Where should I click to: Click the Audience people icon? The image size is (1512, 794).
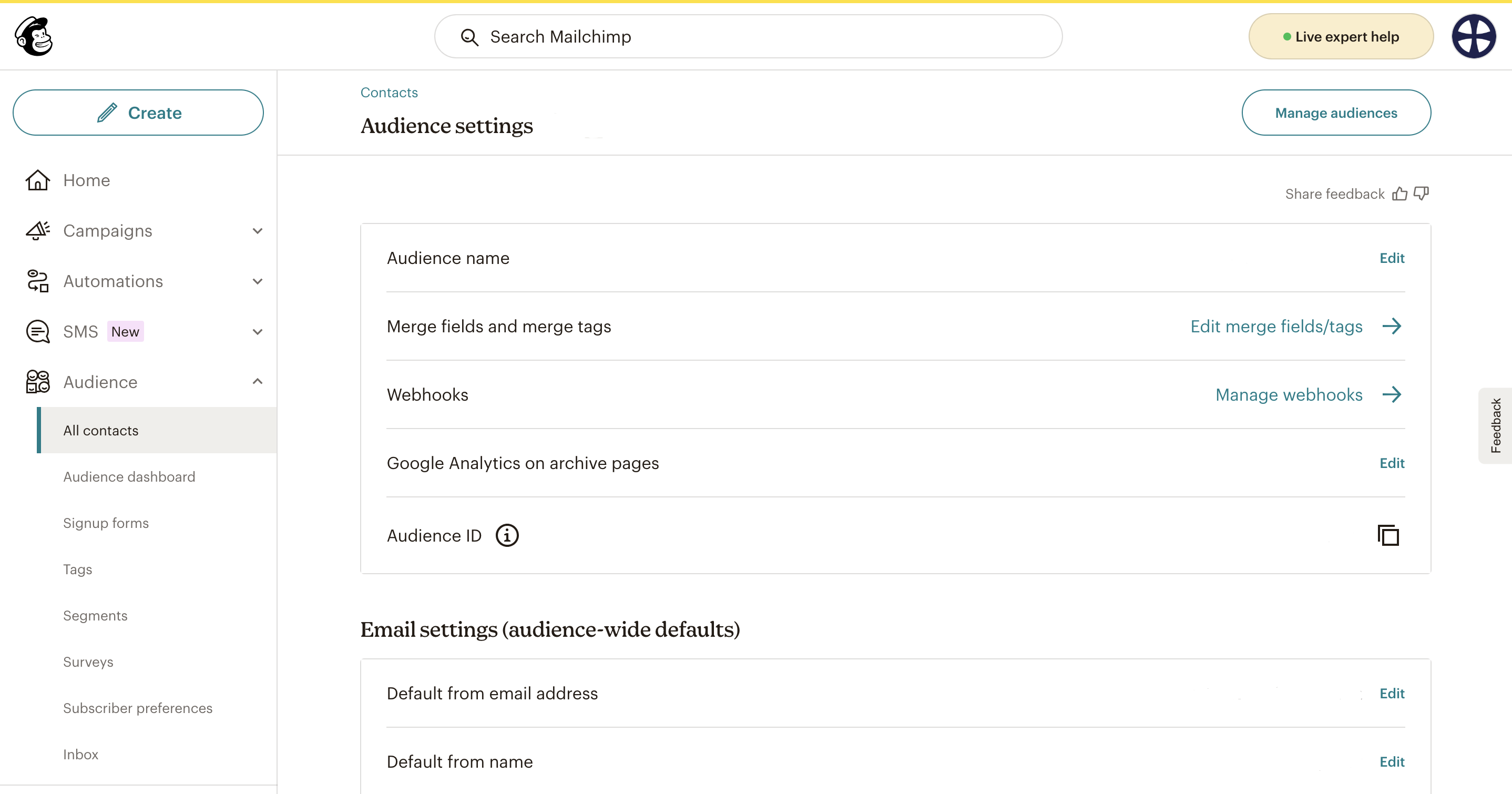[x=37, y=382]
